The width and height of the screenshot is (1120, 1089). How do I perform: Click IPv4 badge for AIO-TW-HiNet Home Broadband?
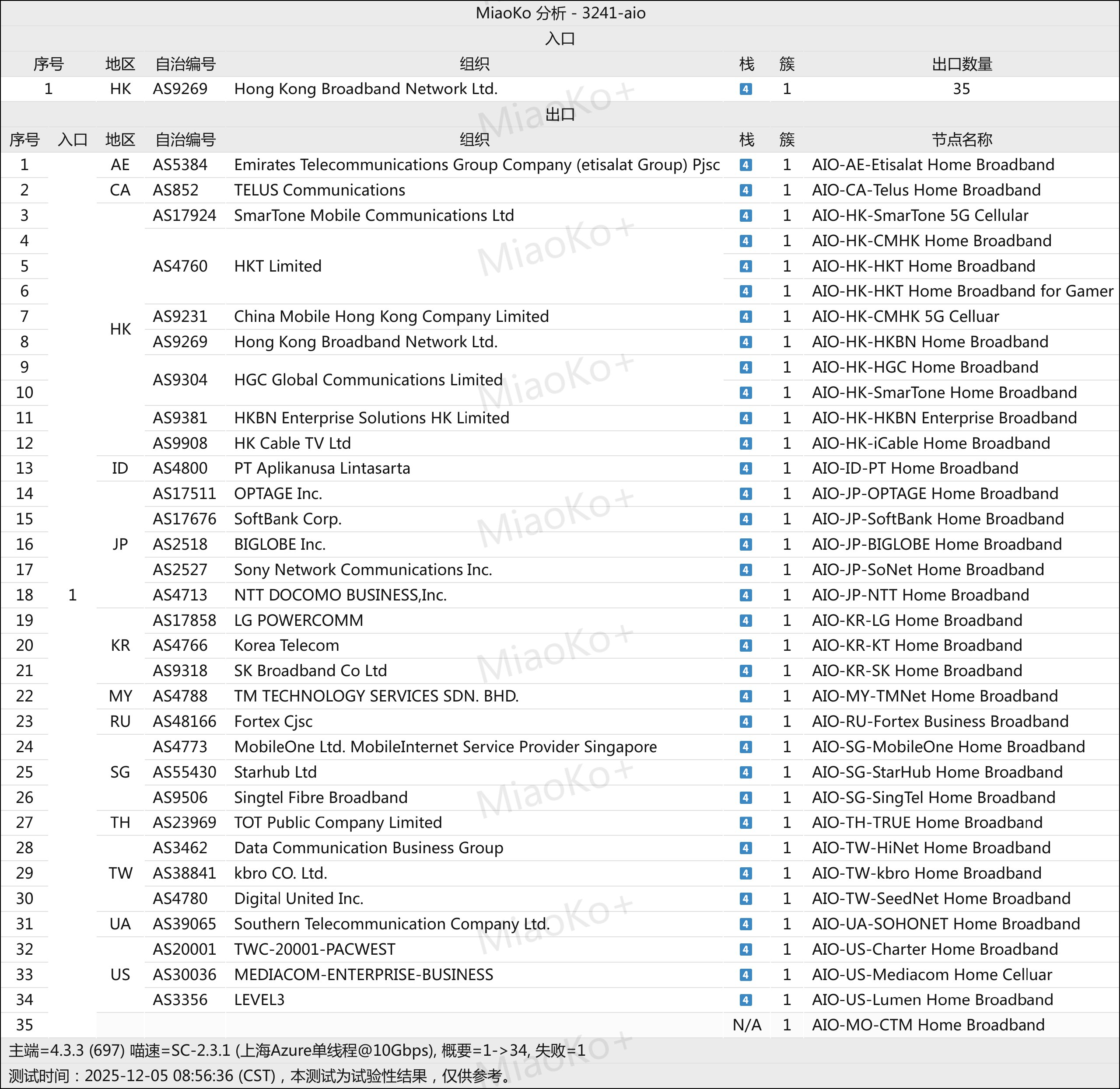click(745, 848)
